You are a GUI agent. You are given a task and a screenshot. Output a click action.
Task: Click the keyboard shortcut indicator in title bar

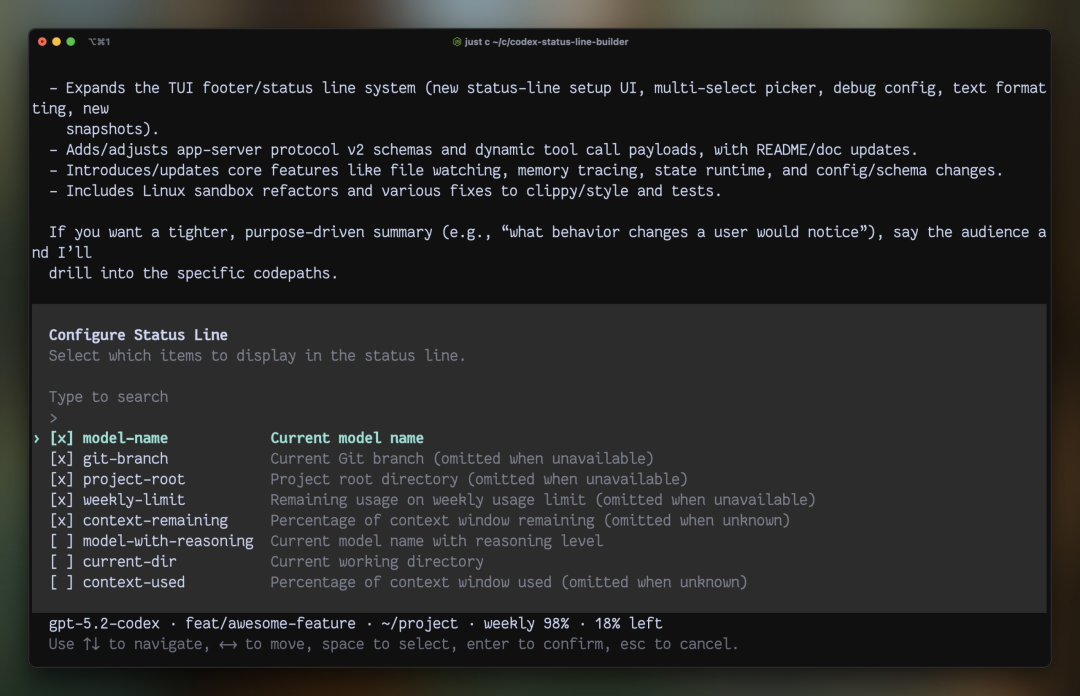point(99,42)
